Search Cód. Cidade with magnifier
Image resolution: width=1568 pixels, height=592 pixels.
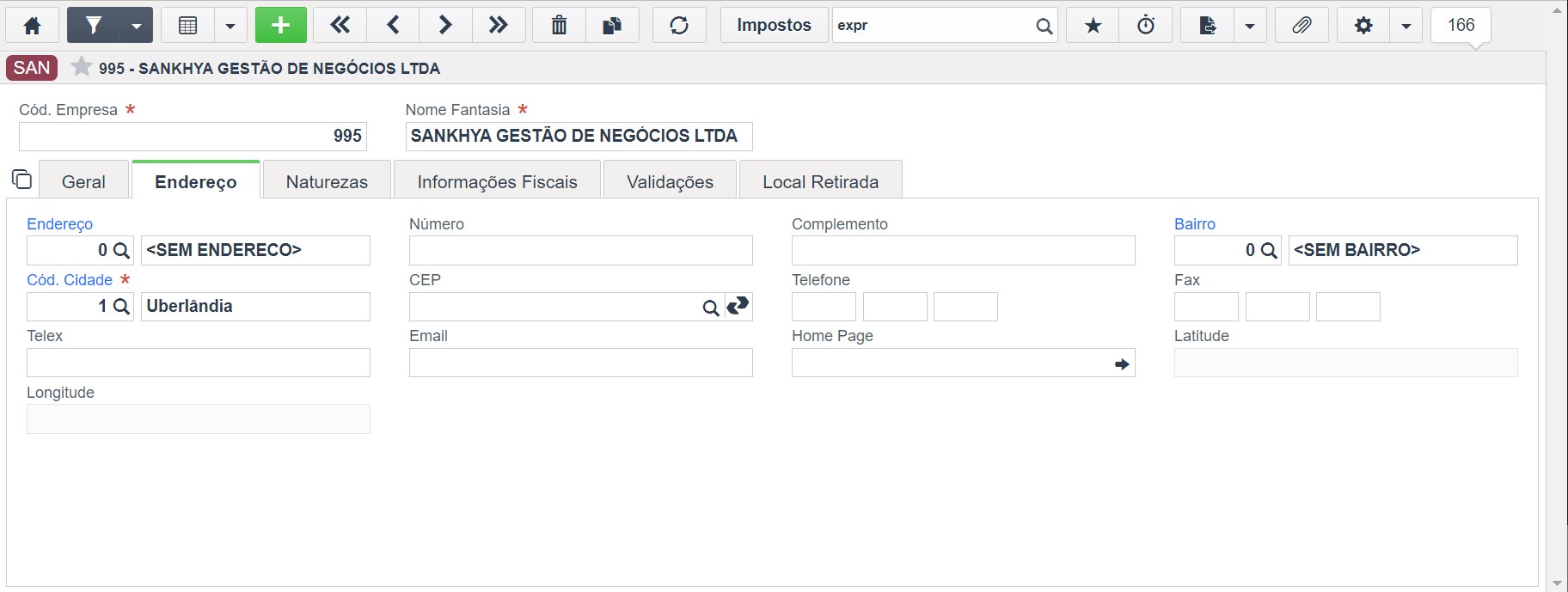[122, 307]
